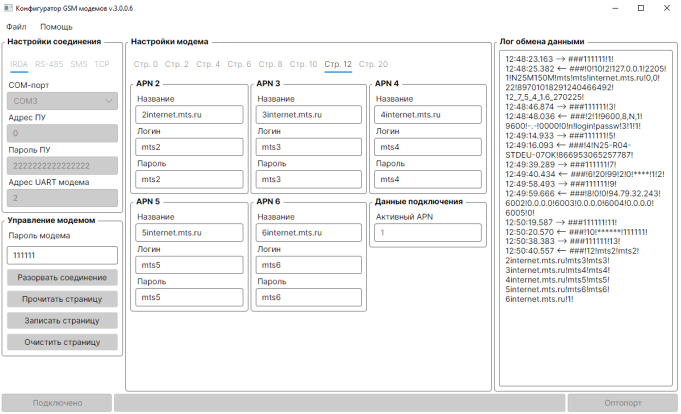681x414 pixels.
Task: Click the Оптопорт button
Action: pyautogui.click(x=622, y=403)
